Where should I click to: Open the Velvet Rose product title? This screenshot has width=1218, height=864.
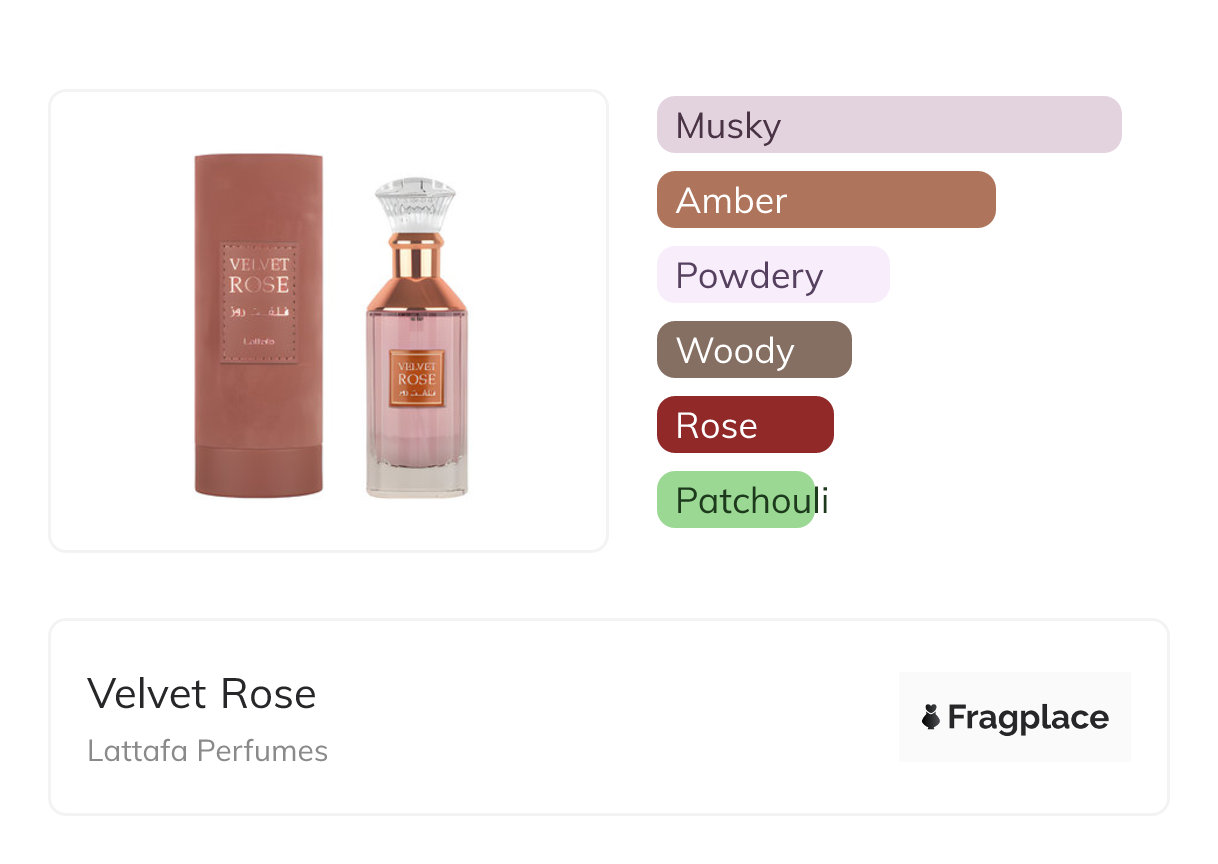point(202,693)
